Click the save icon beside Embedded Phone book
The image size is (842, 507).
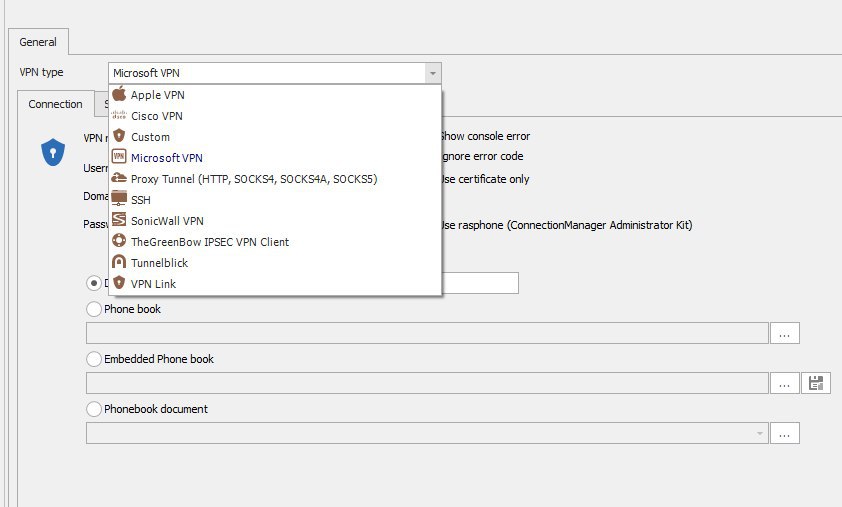[816, 383]
